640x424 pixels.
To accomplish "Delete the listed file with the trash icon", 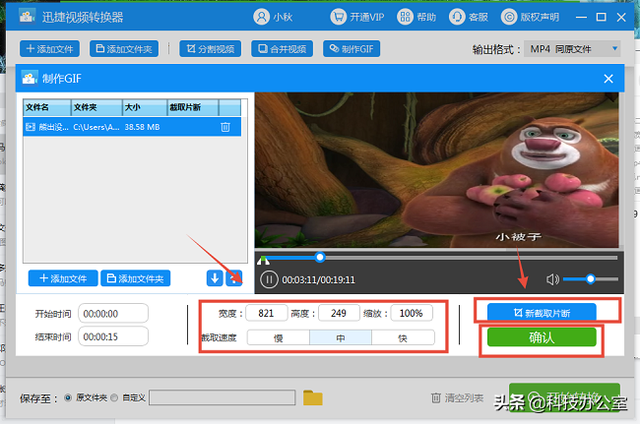I will [225, 127].
